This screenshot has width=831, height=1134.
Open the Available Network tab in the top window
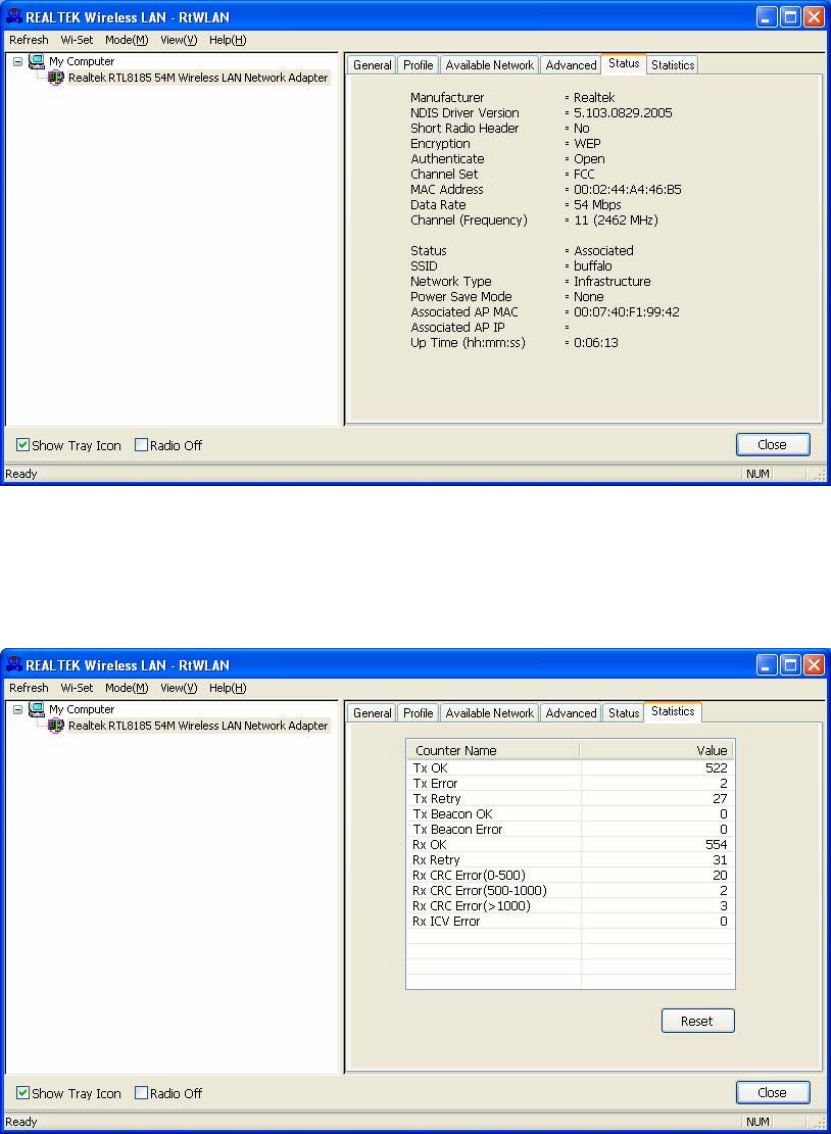click(x=490, y=65)
